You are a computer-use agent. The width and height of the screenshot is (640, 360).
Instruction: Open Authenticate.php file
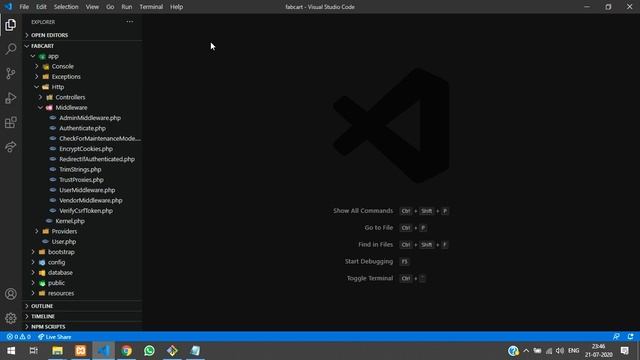click(82, 128)
